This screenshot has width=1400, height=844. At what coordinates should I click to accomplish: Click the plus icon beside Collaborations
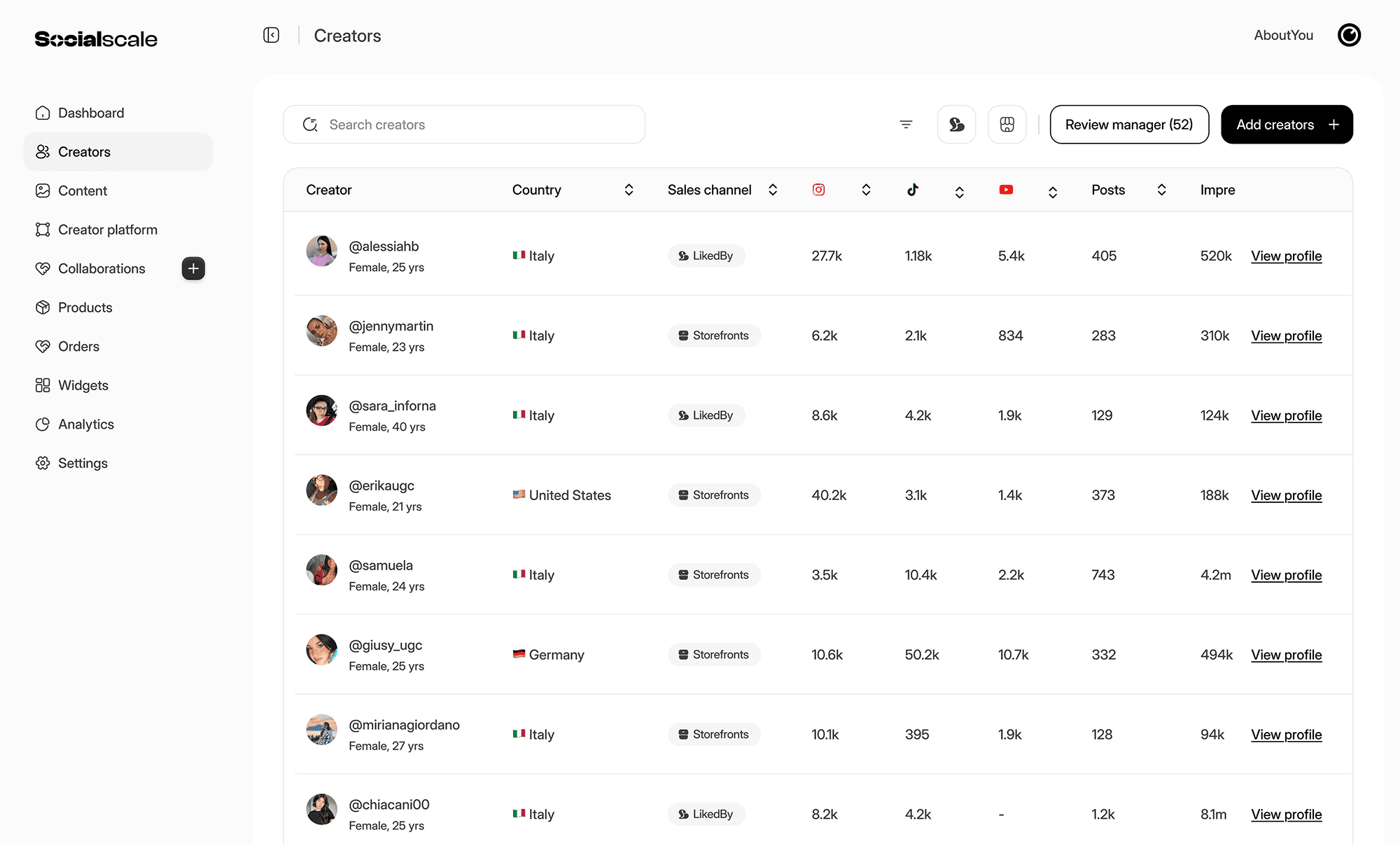coord(193,268)
